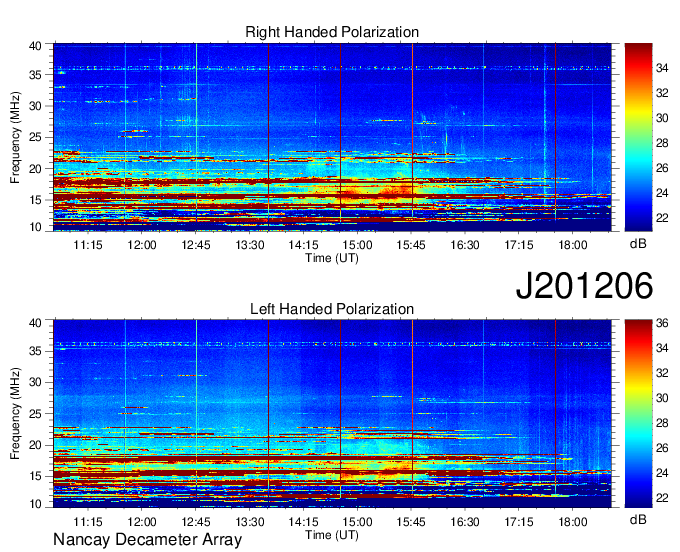
Task: Click the bottom spectrogram plot area
Action: 332,414
